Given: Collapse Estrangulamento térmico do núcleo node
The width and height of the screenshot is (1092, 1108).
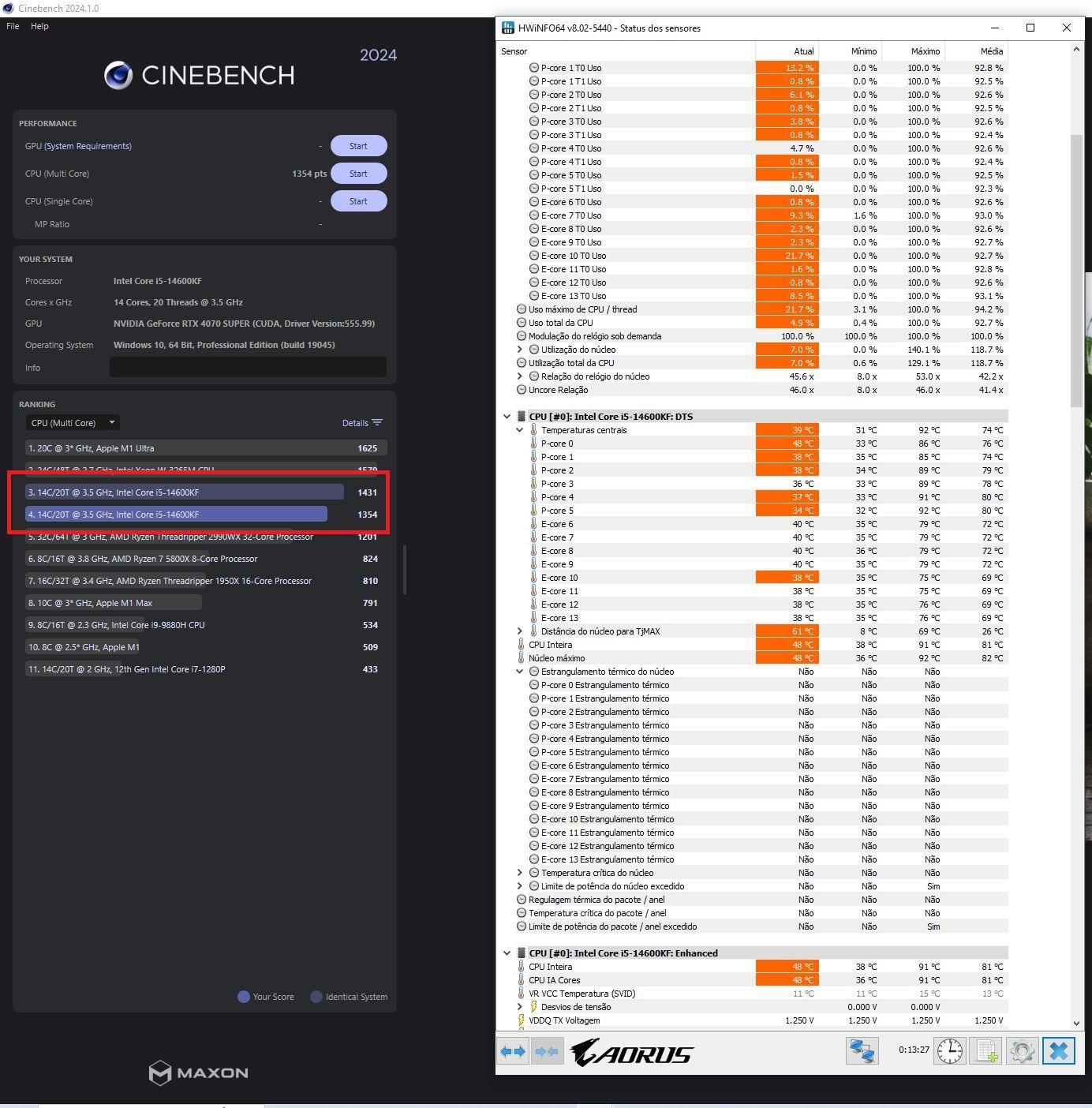Looking at the screenshot, I should 520,672.
